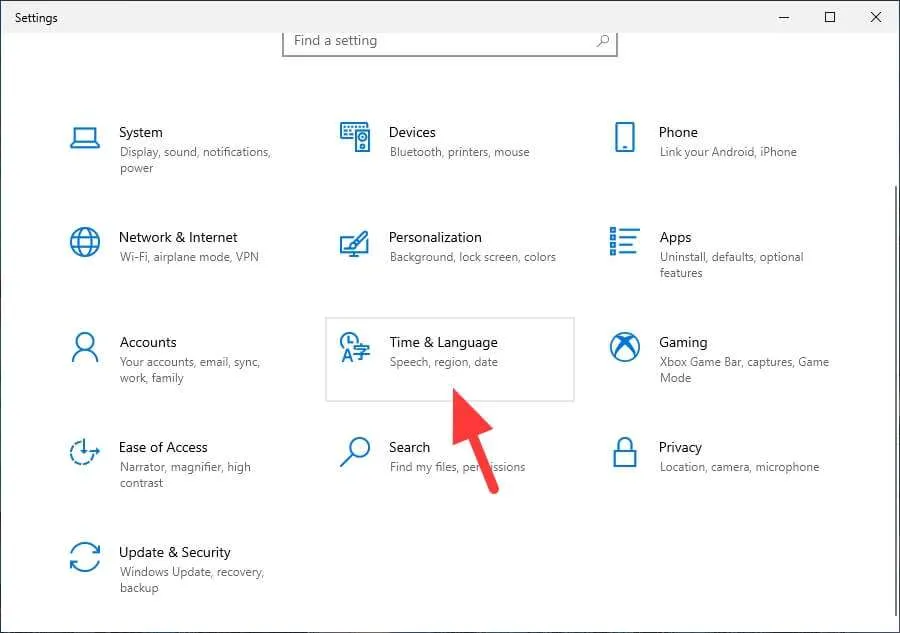Click 'Bluetooth, printers, mouse' description
Image resolution: width=900 pixels, height=633 pixels.
click(x=459, y=152)
